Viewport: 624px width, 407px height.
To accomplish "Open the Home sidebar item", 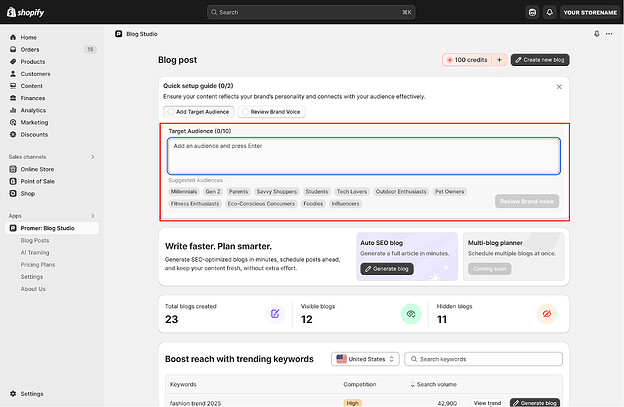I will [x=29, y=37].
